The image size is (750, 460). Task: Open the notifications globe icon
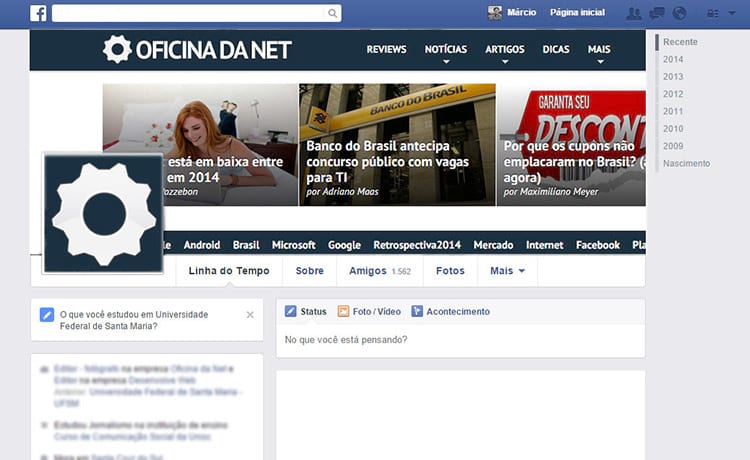point(679,13)
